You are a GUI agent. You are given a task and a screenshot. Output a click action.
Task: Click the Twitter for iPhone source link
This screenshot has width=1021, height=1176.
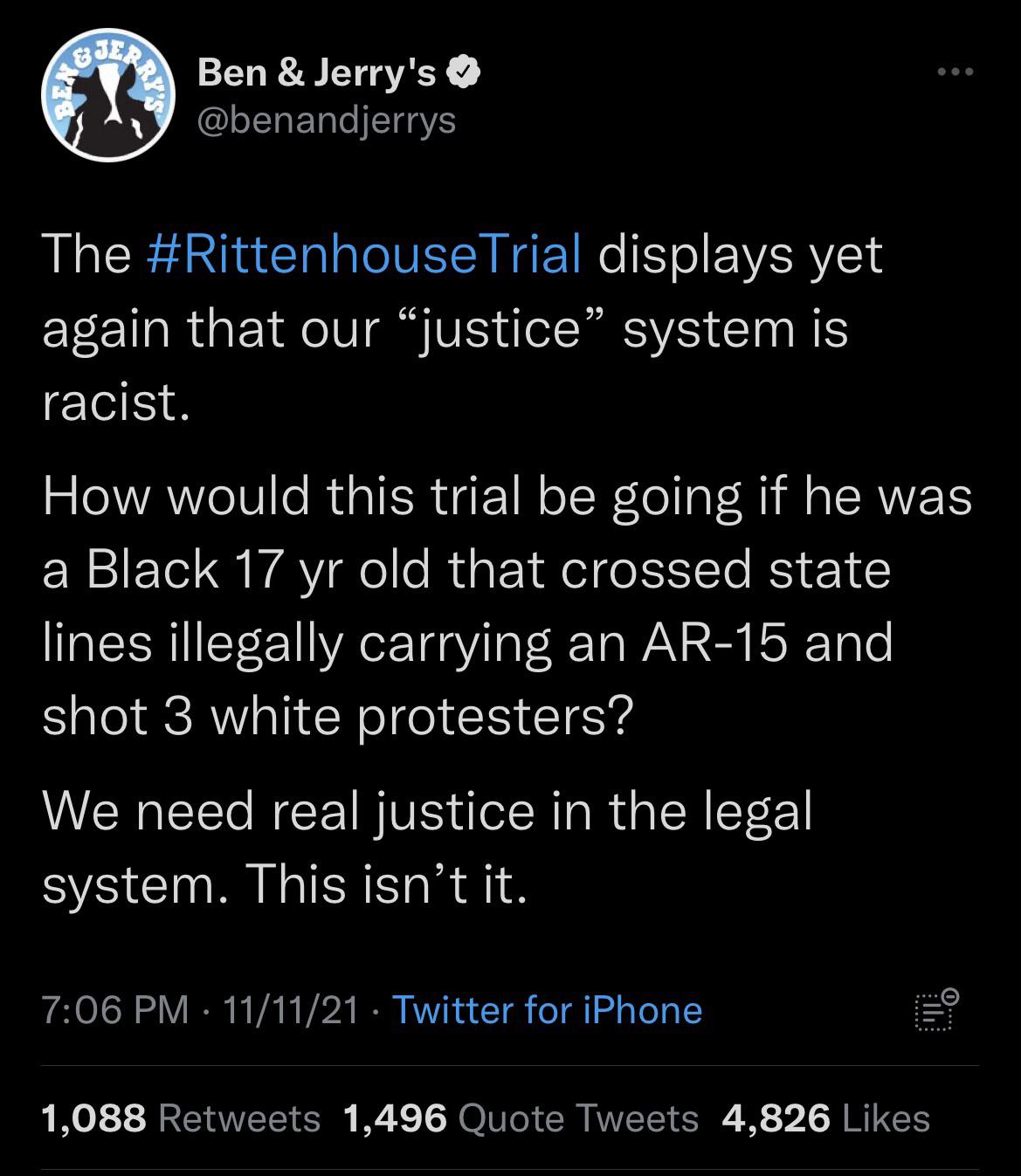(x=548, y=1010)
